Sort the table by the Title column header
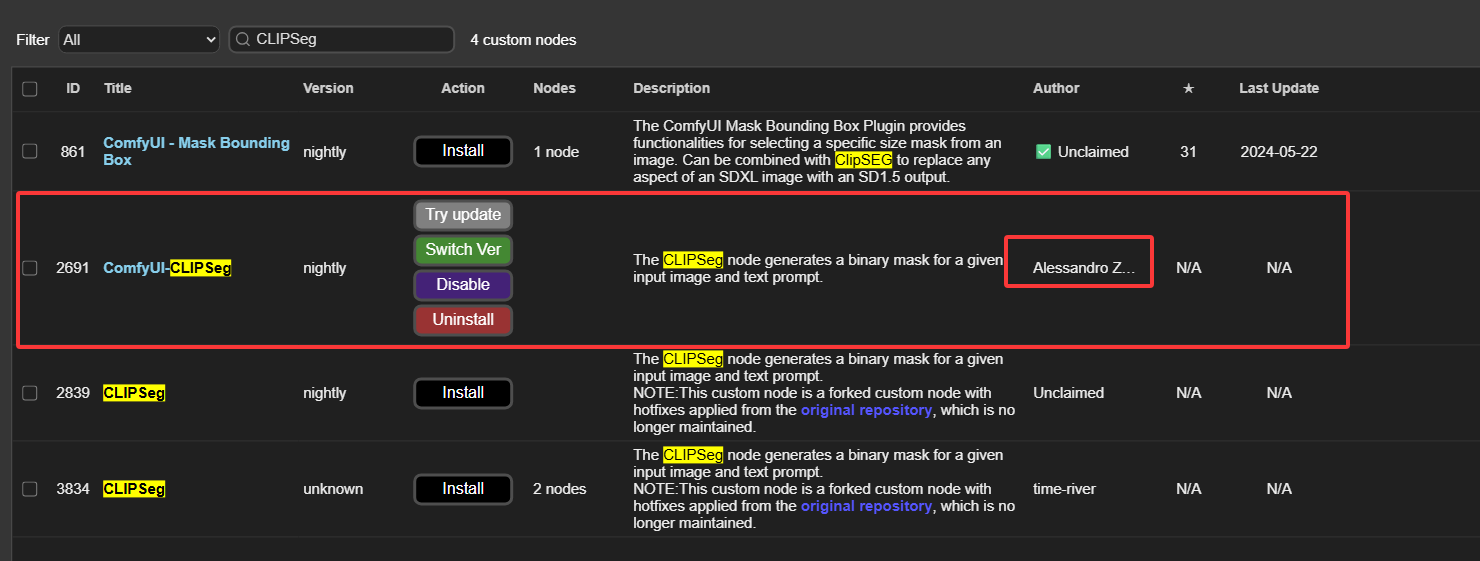 118,88
